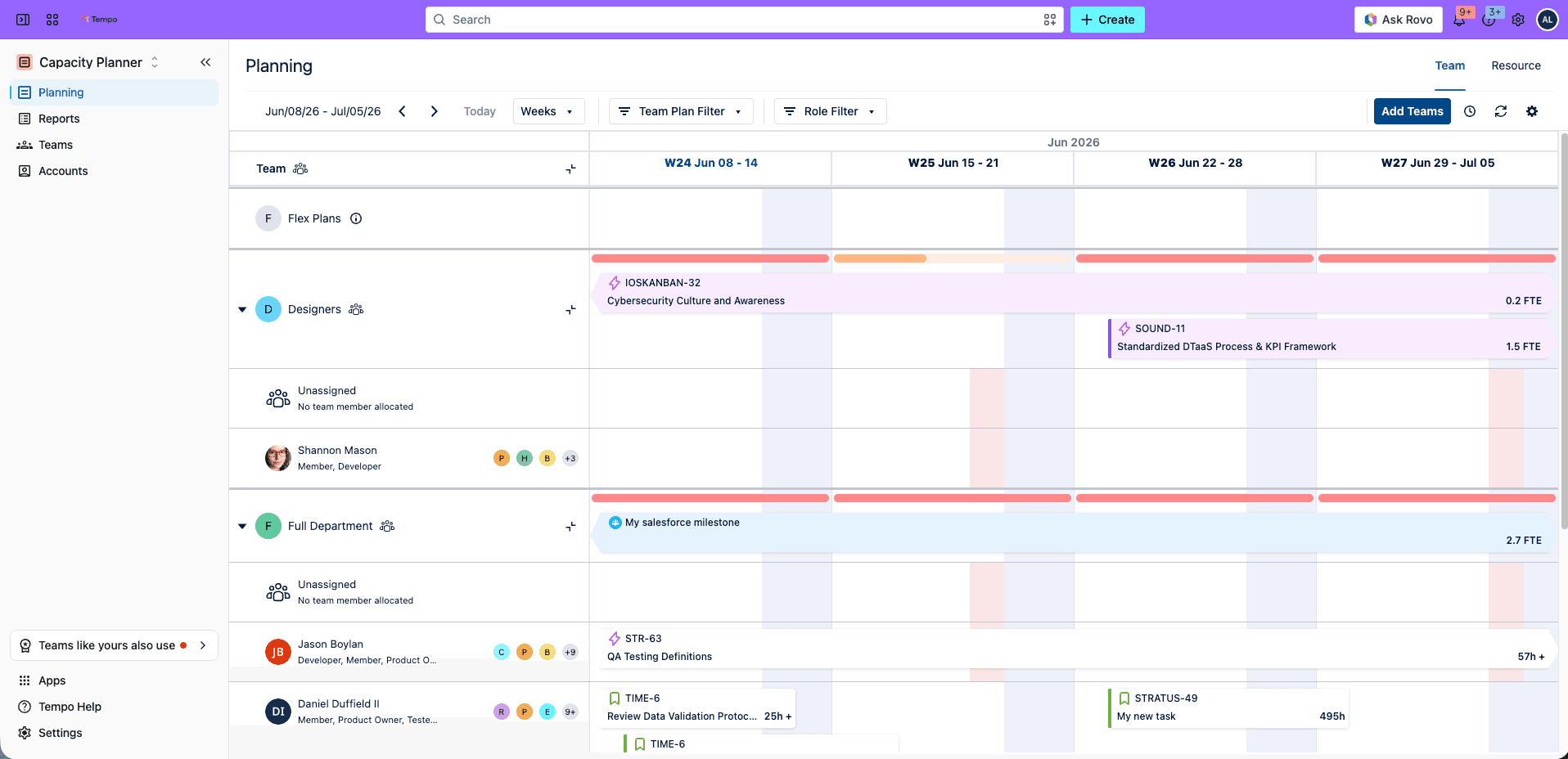Collapse the sidebar with double-chevron icon
1568x759 pixels.
205,62
